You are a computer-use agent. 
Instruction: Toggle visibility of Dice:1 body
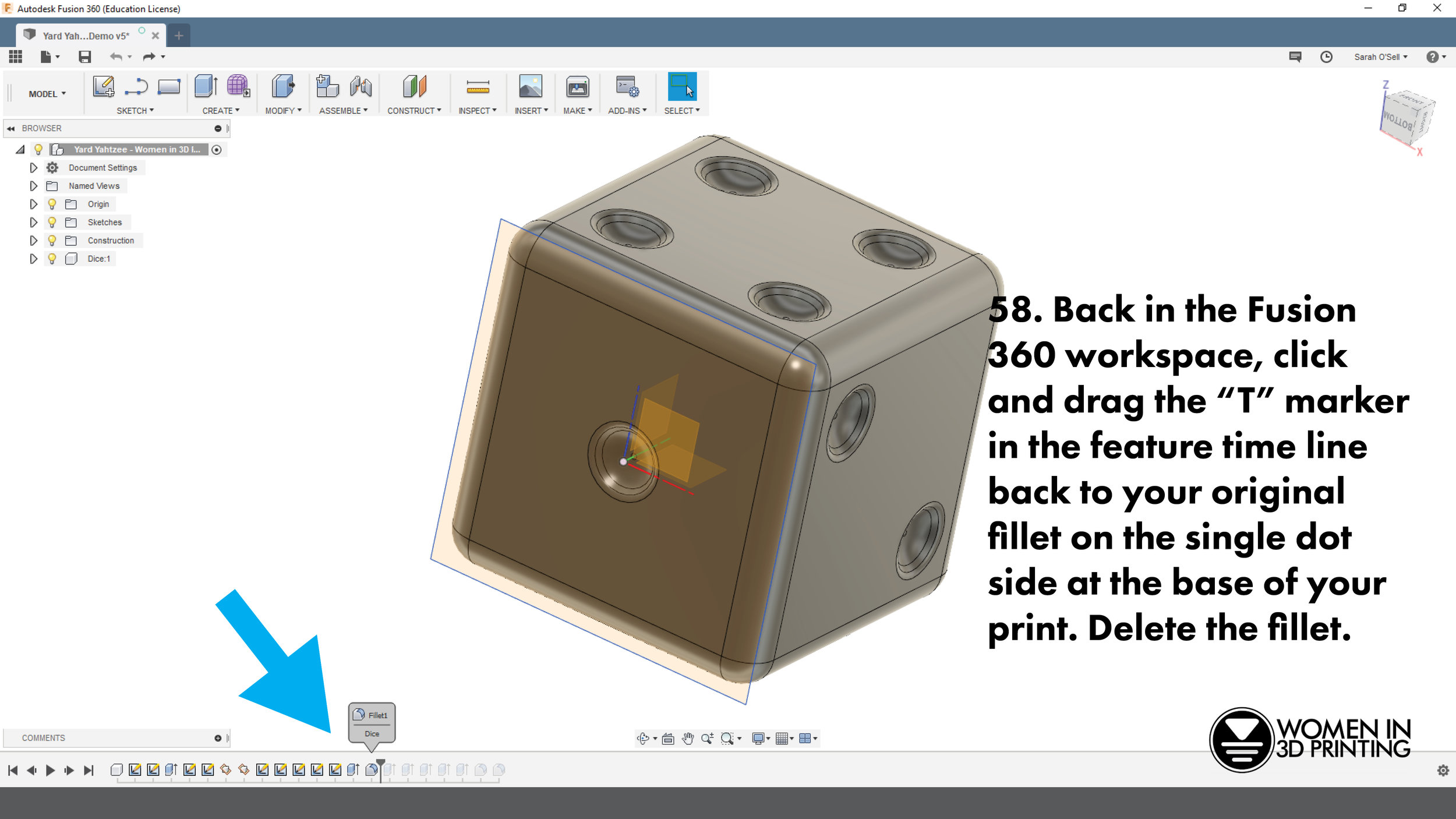pos(52,258)
